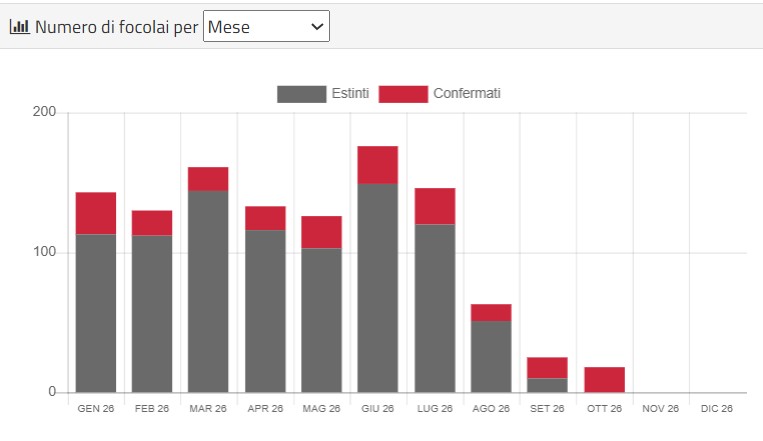
Task: Open the Mese dropdown selector
Action: pyautogui.click(x=266, y=26)
